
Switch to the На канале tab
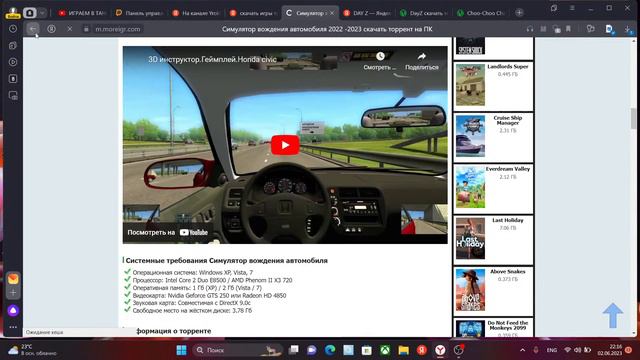pos(196,13)
